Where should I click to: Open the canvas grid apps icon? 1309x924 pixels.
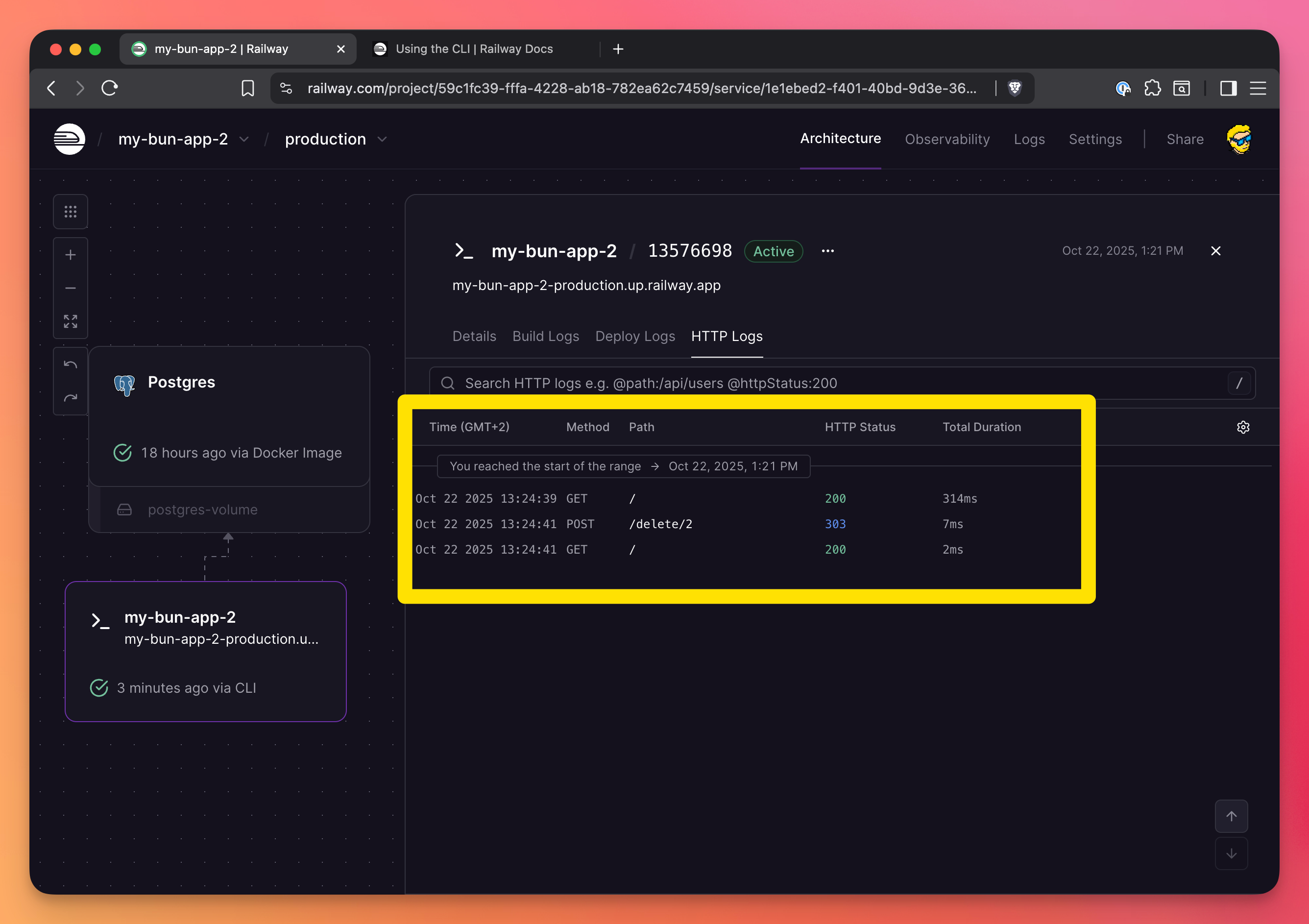click(71, 212)
